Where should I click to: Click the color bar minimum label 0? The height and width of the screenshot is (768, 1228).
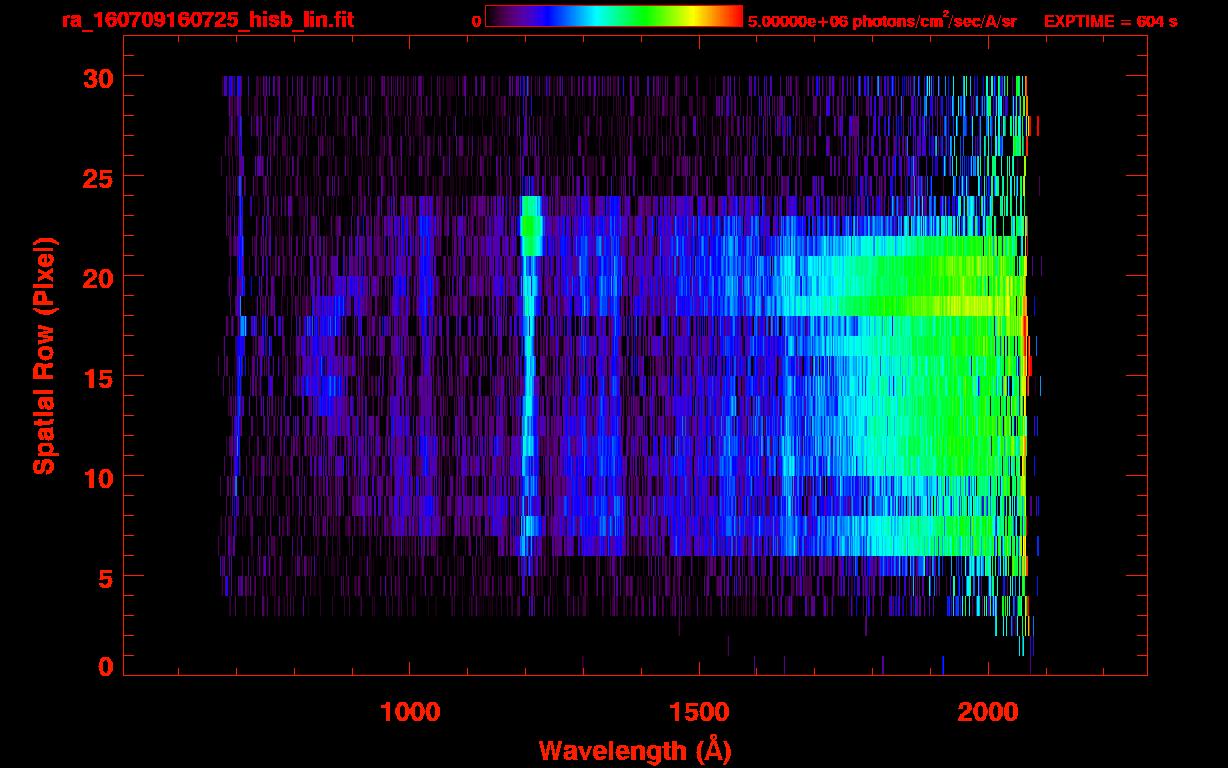477,21
